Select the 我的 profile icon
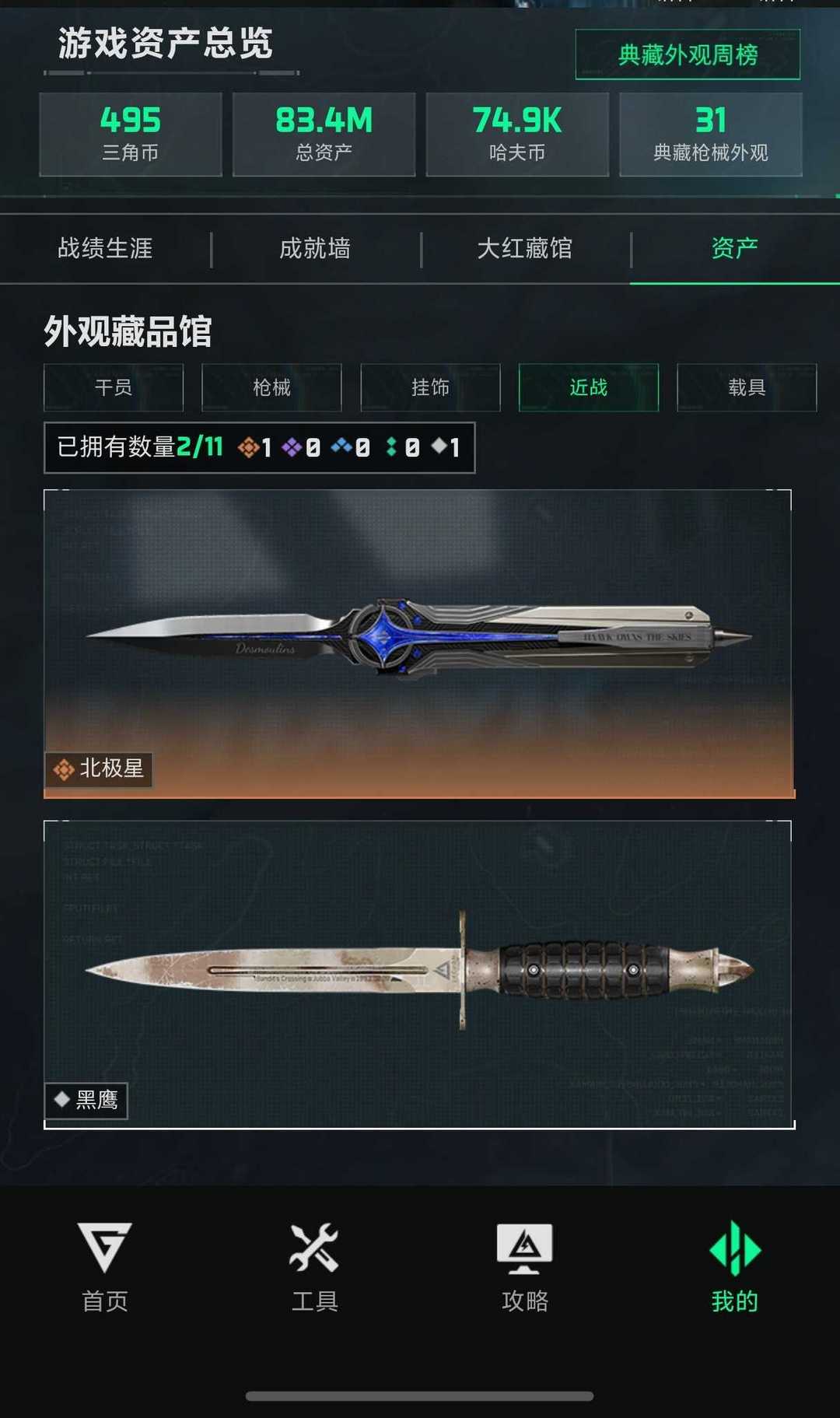This screenshot has height=1418, width=840. 735,1248
